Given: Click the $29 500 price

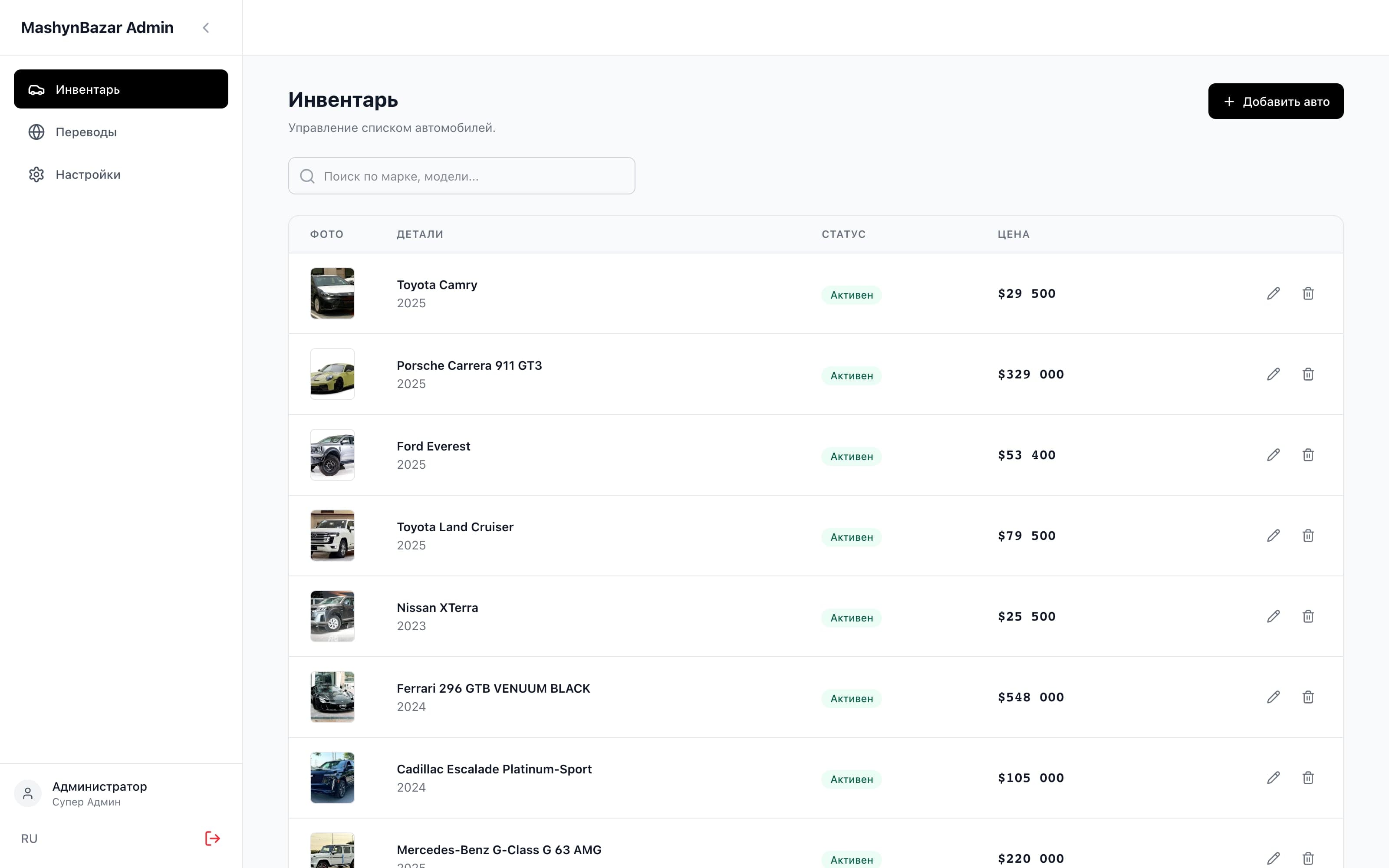Looking at the screenshot, I should pyautogui.click(x=1027, y=293).
